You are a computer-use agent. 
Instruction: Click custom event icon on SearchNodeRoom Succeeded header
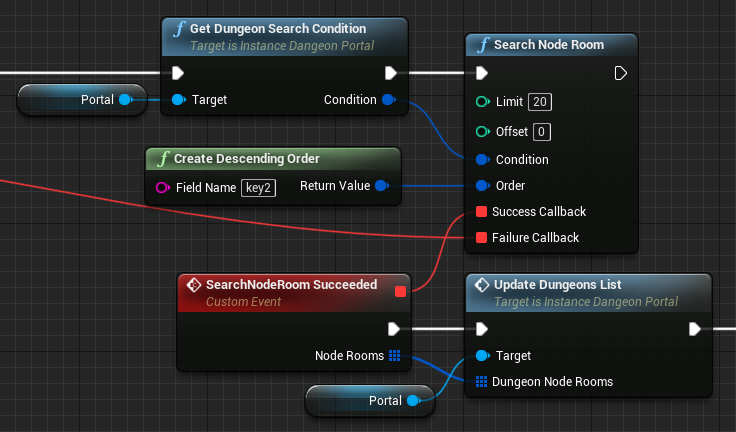[194, 285]
